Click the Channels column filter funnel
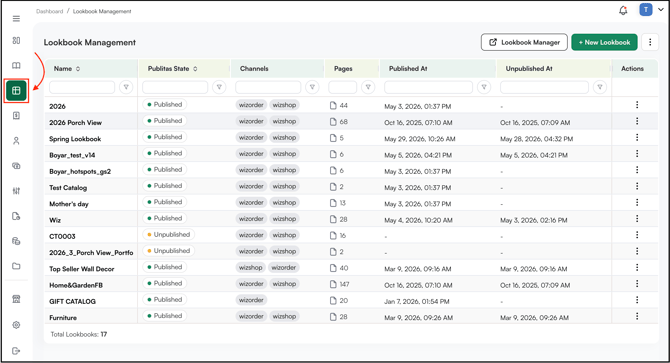670x363 pixels. (312, 87)
